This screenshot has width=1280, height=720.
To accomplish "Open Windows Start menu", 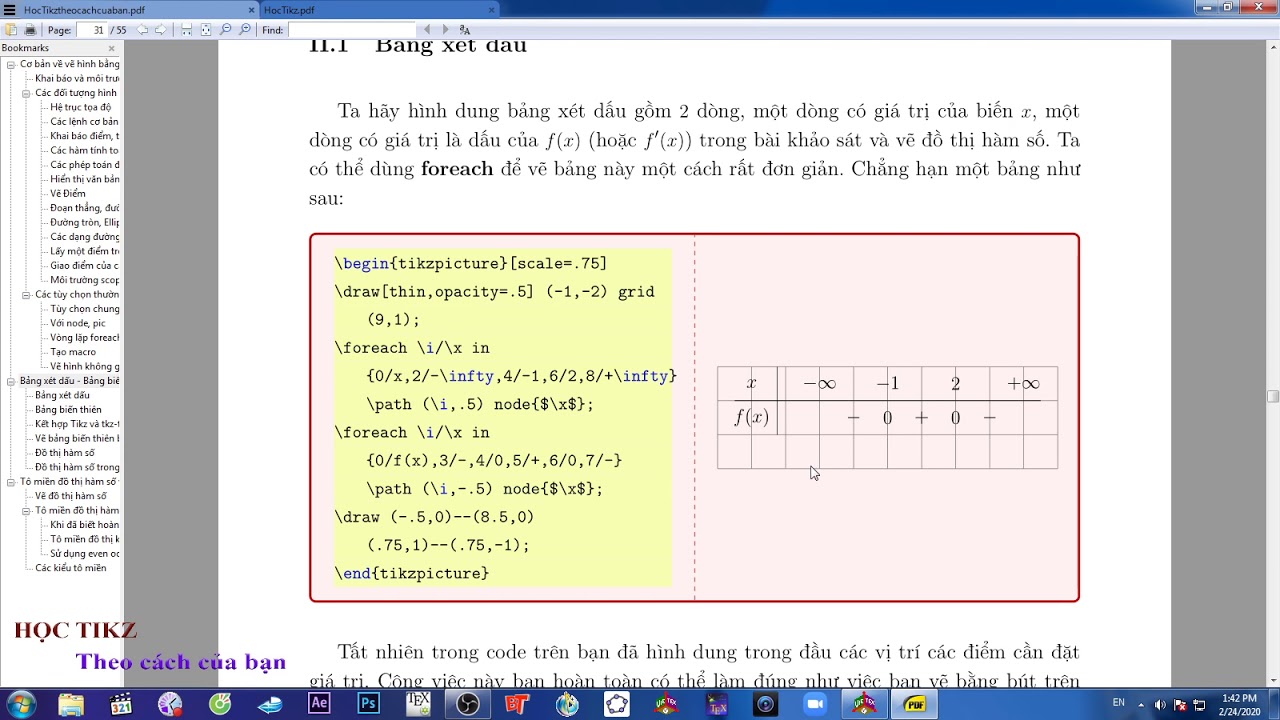I will 21,704.
